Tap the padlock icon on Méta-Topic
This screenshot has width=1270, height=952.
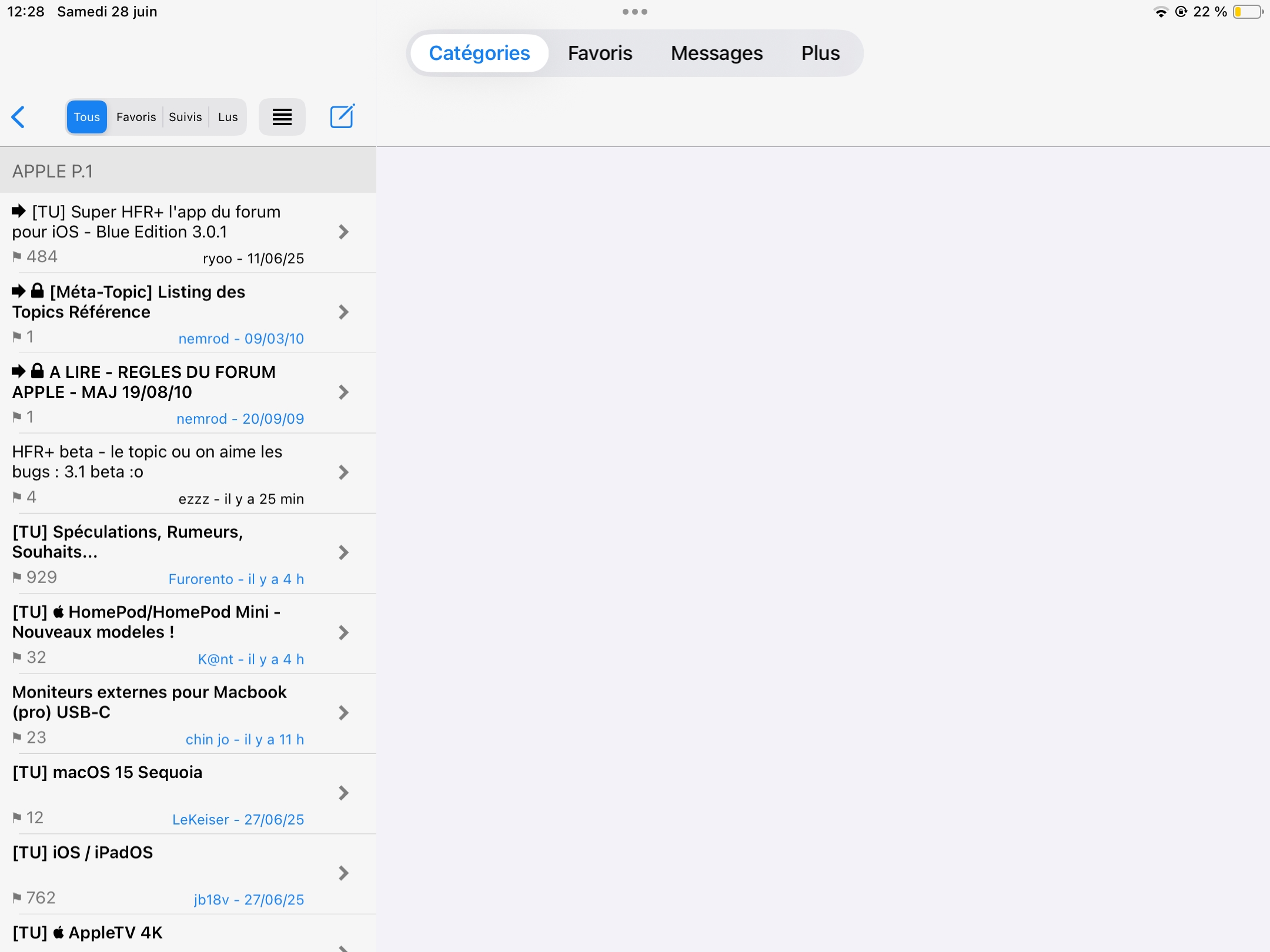pos(38,291)
